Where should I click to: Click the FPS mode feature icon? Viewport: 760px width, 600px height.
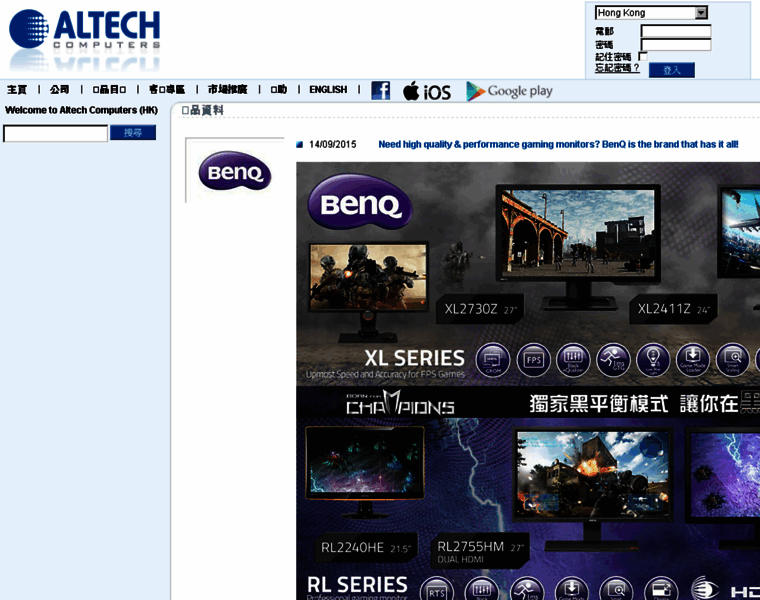[533, 360]
